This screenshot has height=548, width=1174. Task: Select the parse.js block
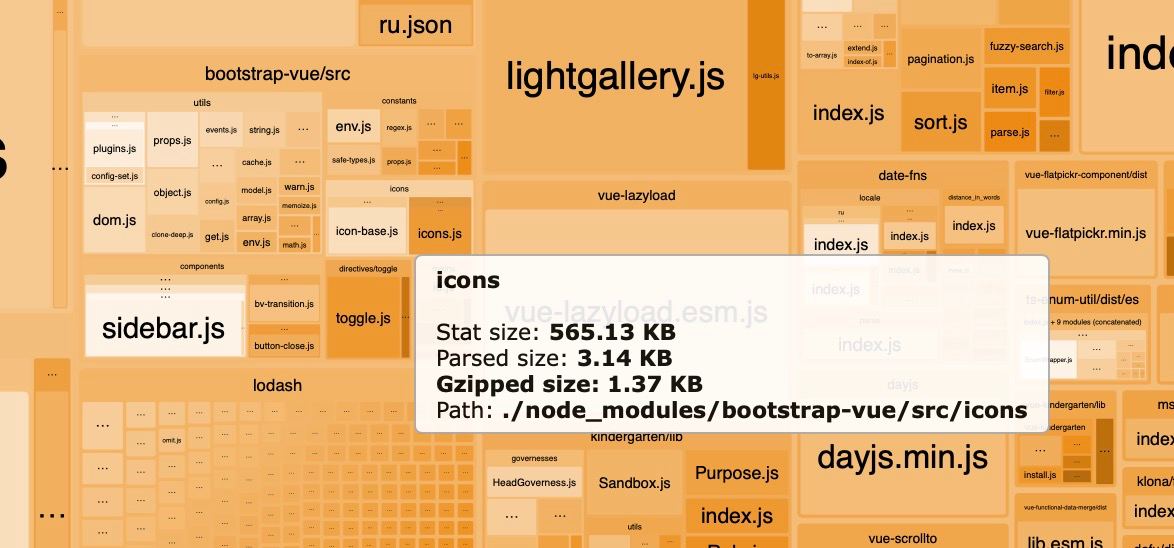click(1009, 133)
